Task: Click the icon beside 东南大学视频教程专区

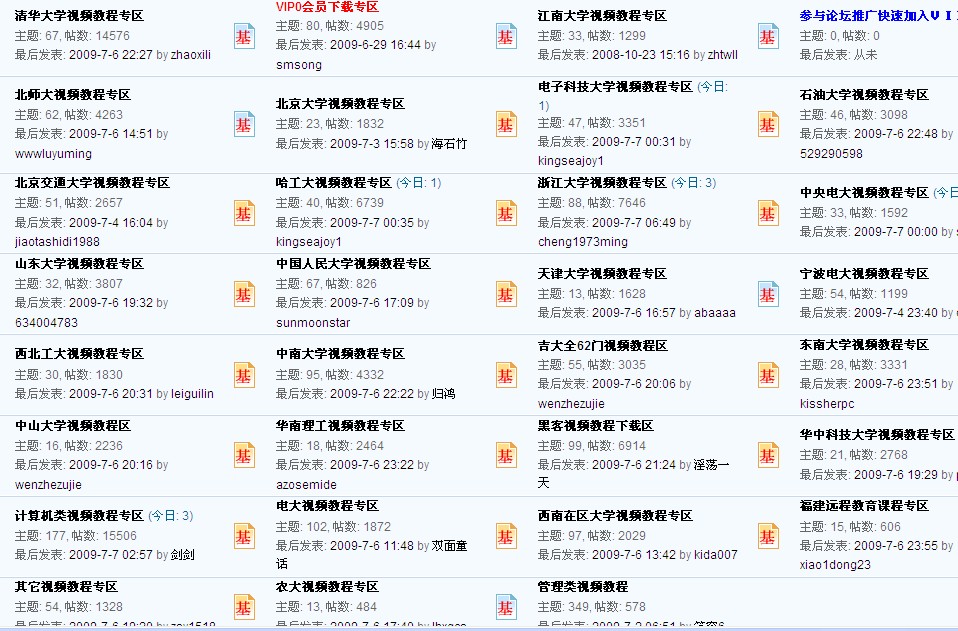Action: pyautogui.click(x=768, y=375)
